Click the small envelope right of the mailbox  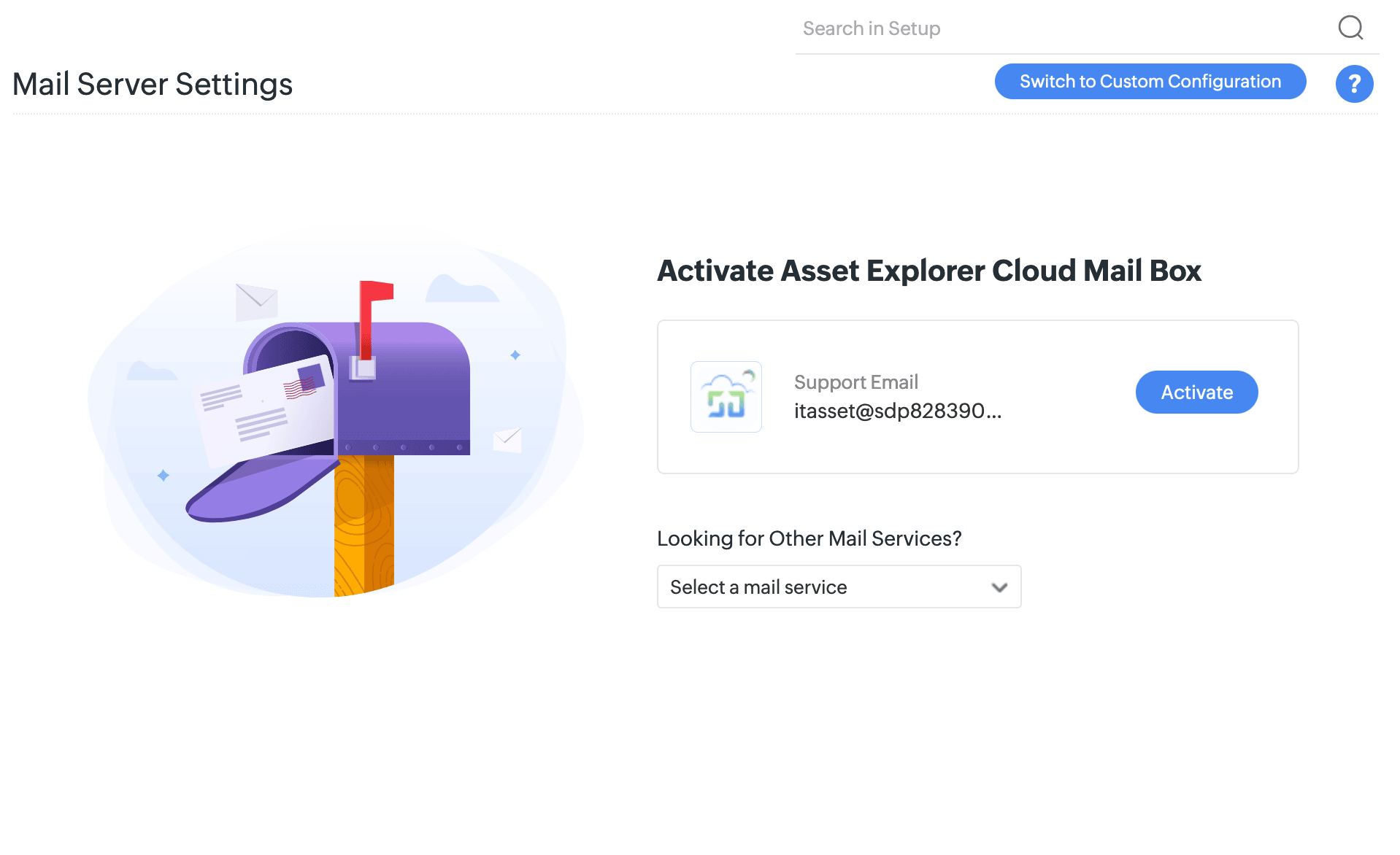[507, 439]
